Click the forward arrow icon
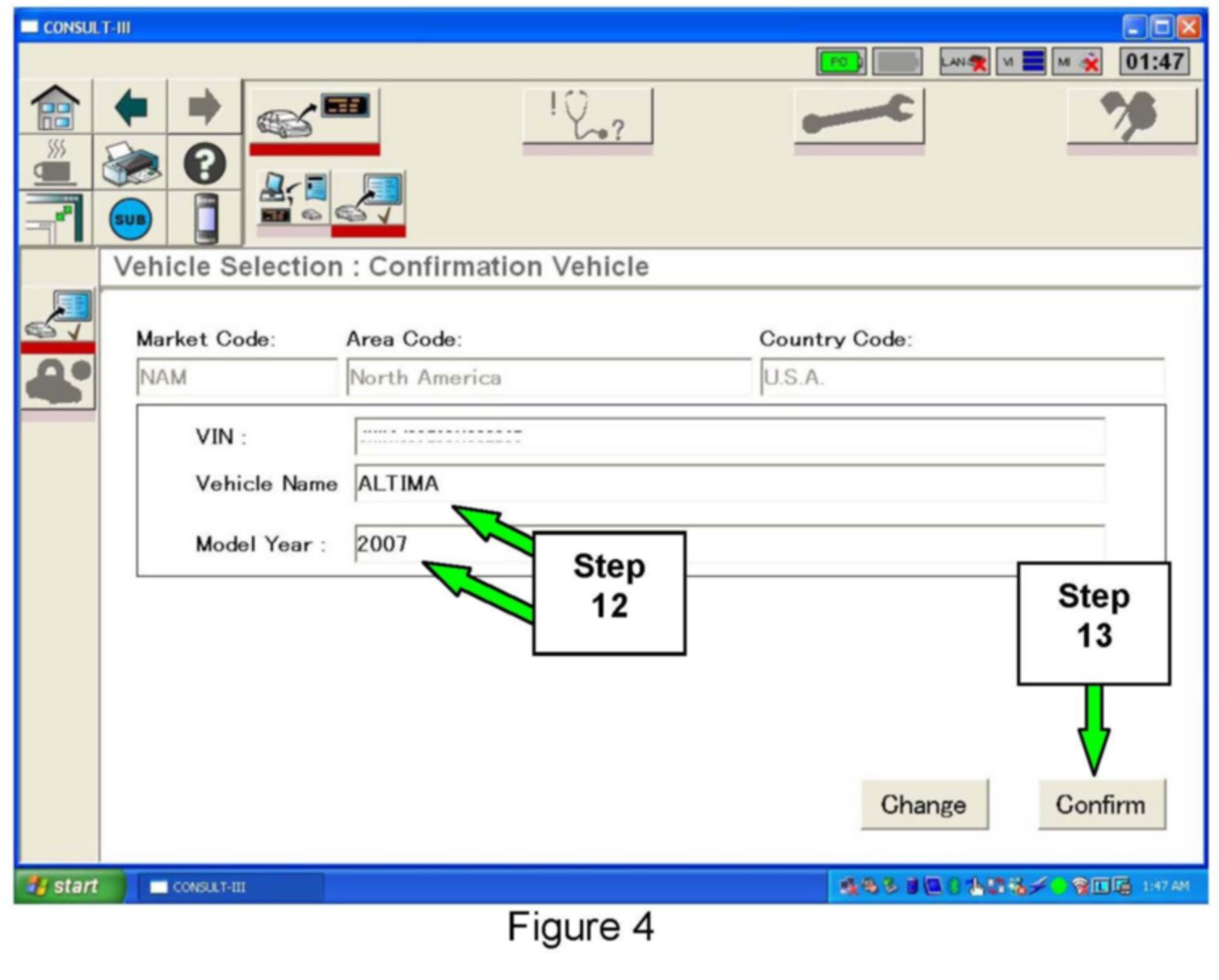 pyautogui.click(x=204, y=107)
